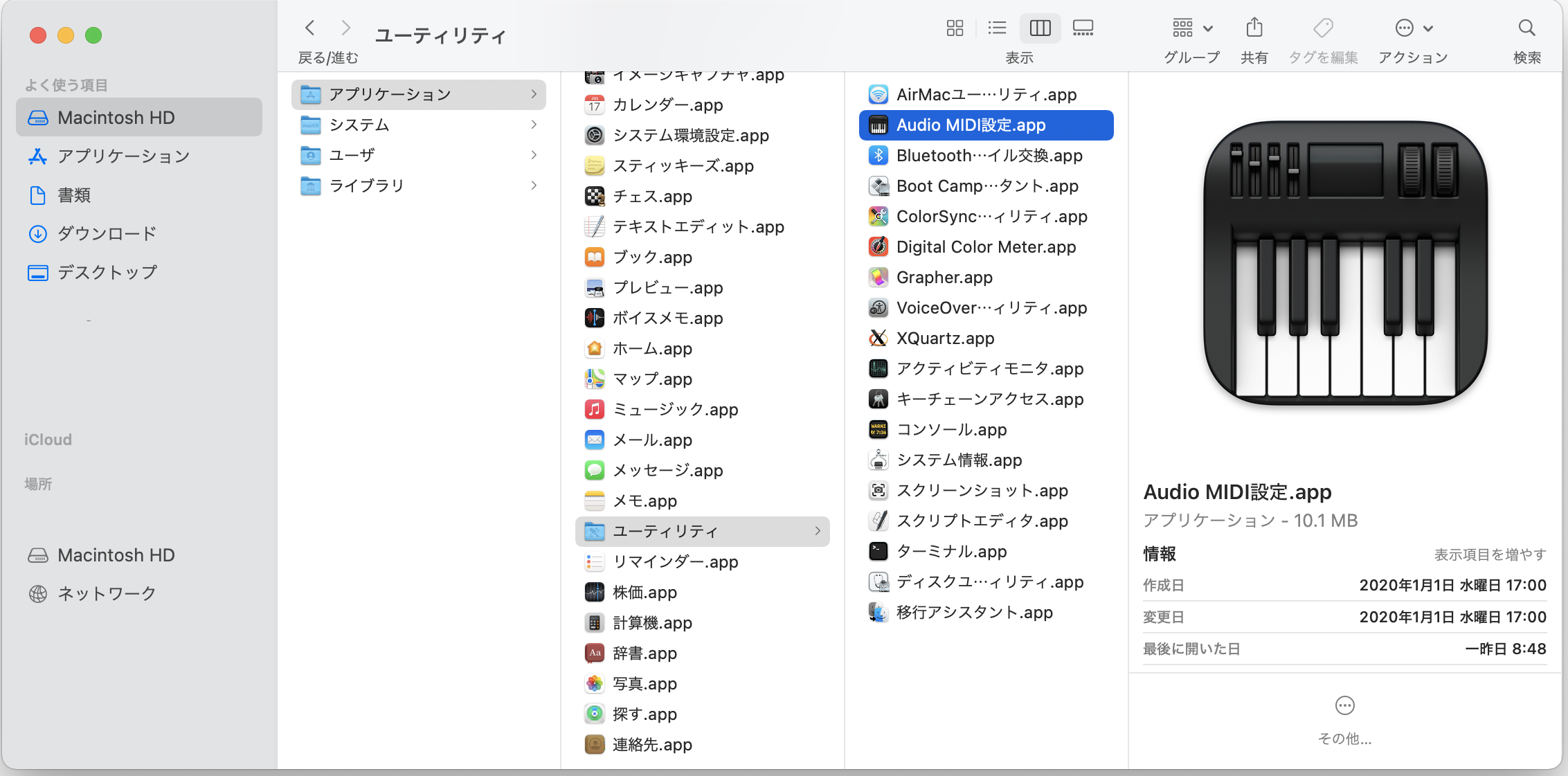
Task: Click the XQuartz.app icon
Action: click(878, 339)
